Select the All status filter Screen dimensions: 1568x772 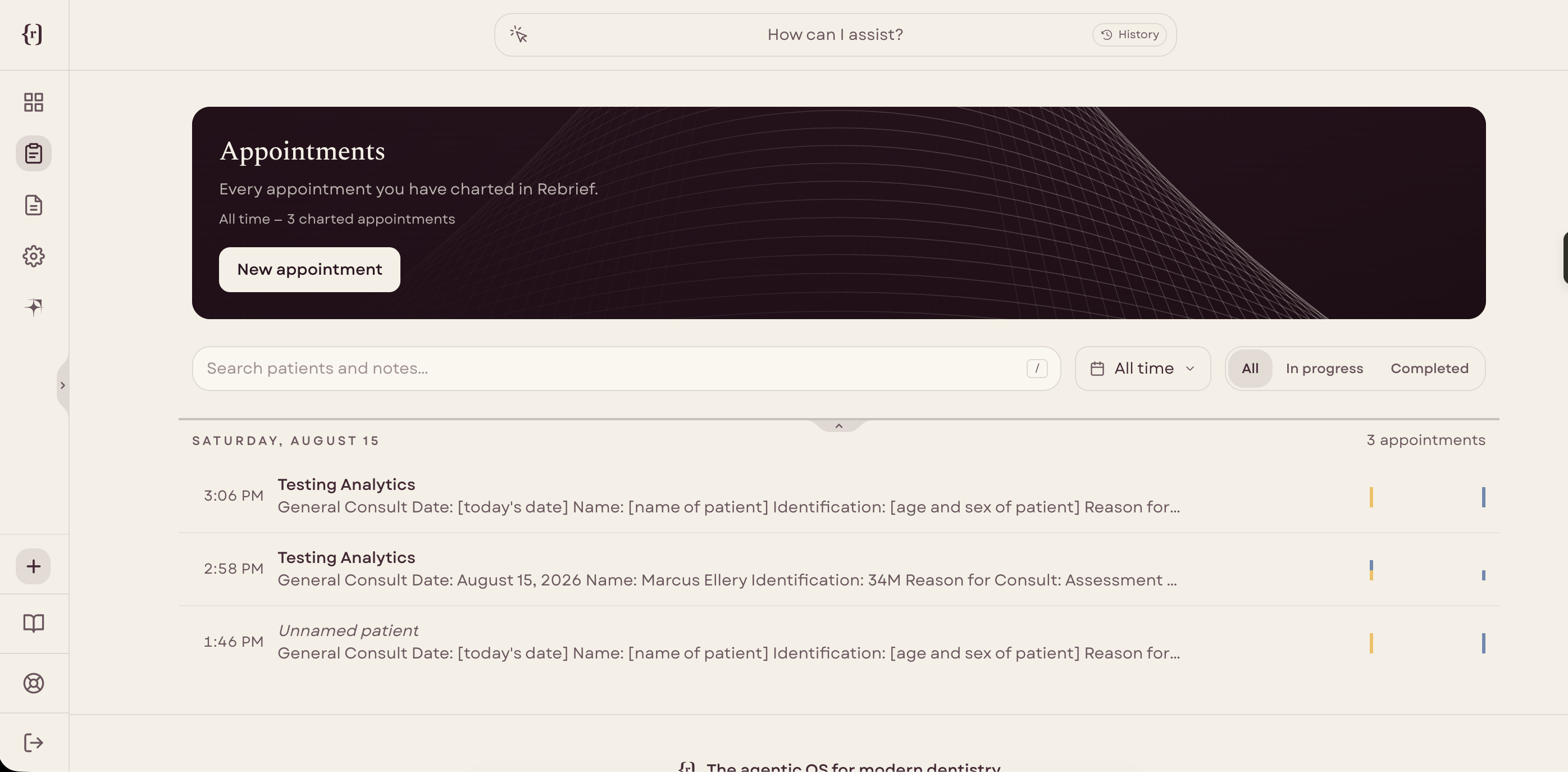[x=1250, y=369]
